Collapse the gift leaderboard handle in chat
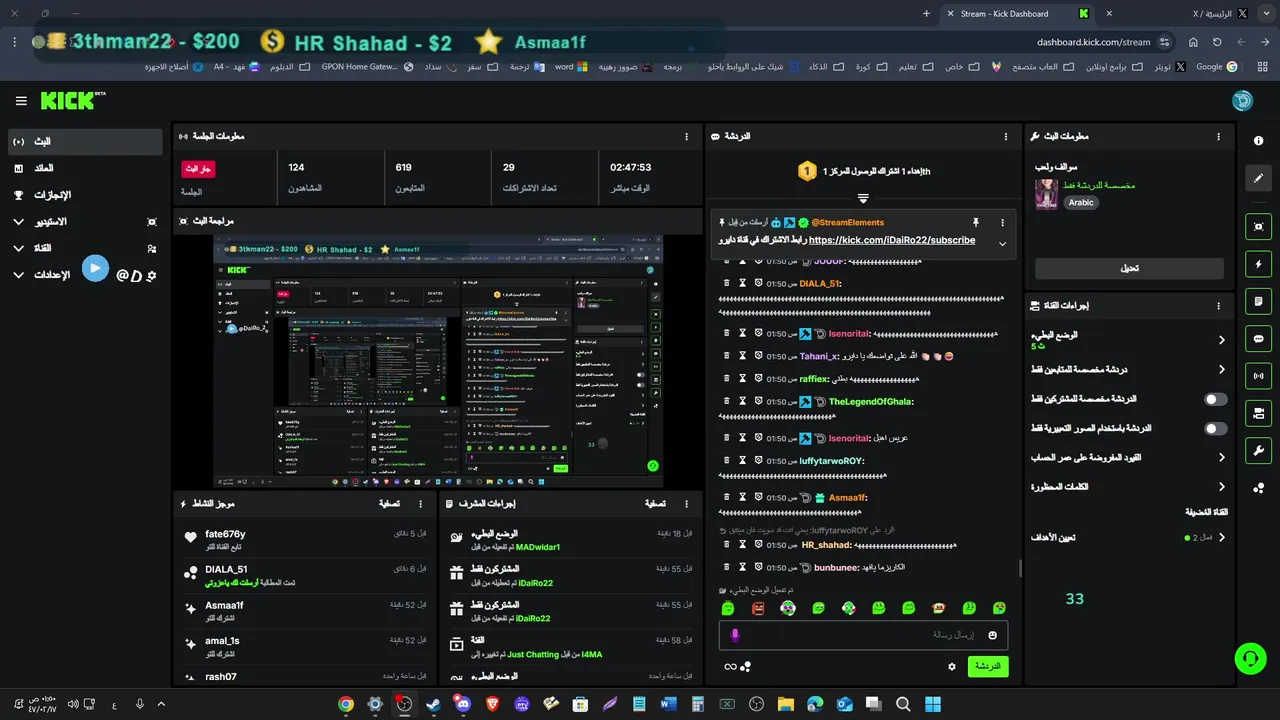Viewport: 1280px width, 720px height. point(863,198)
